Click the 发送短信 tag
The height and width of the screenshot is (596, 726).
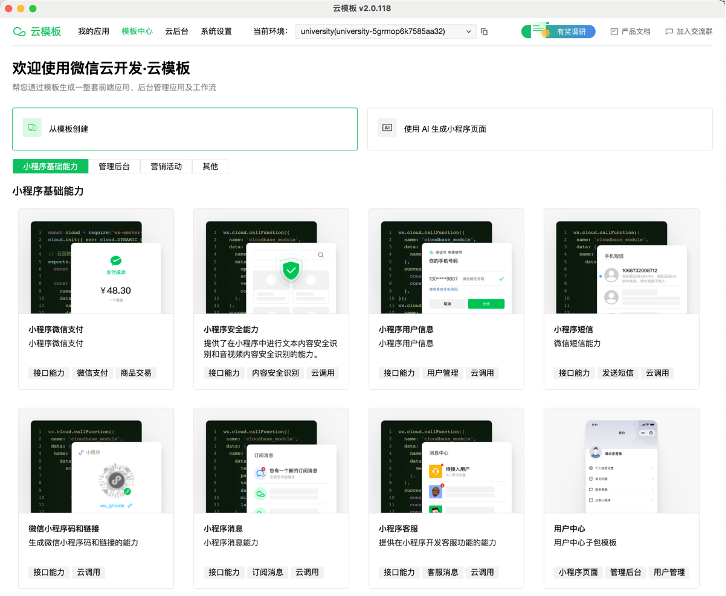[x=617, y=373]
